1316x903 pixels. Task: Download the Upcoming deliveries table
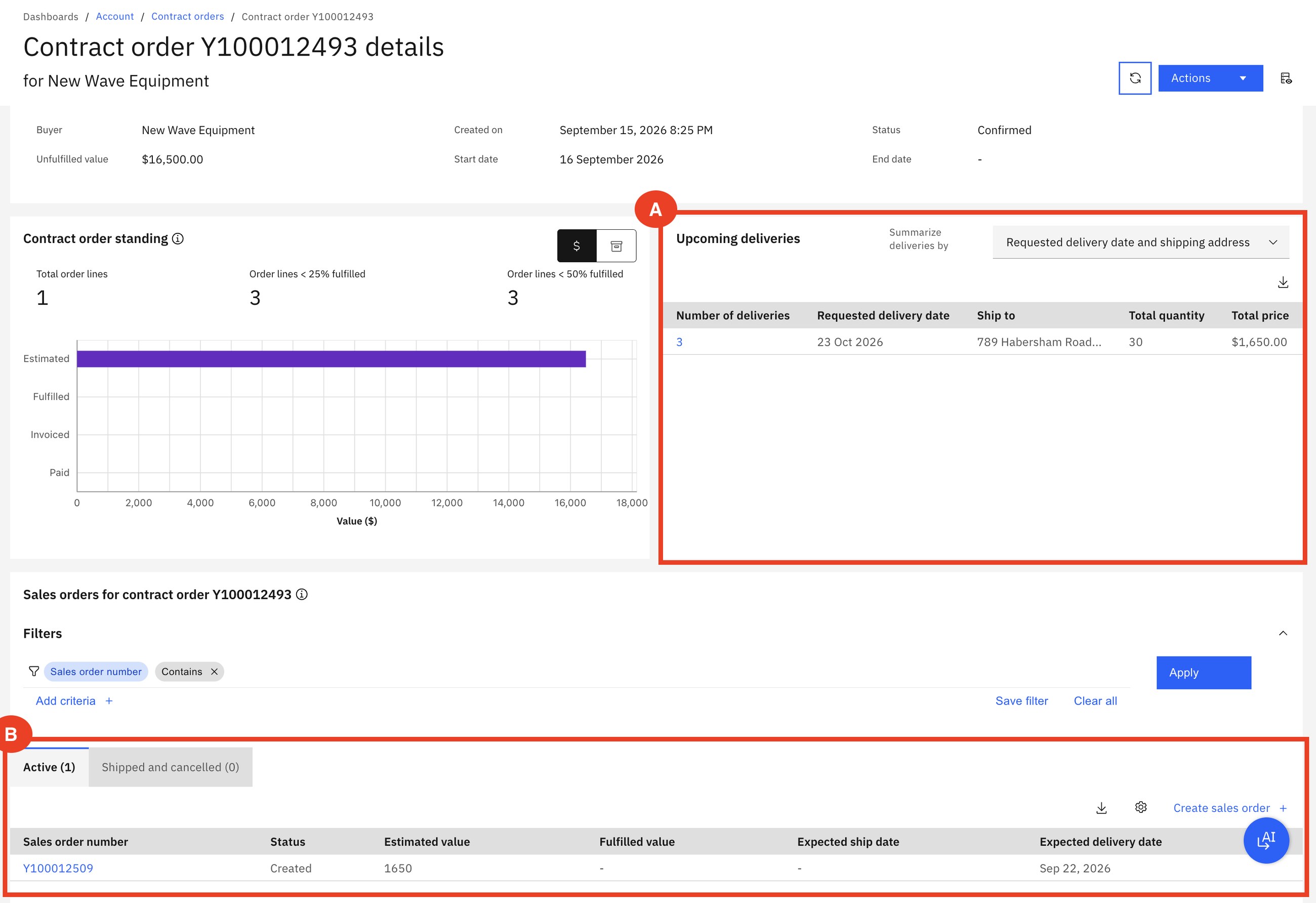coord(1283,282)
